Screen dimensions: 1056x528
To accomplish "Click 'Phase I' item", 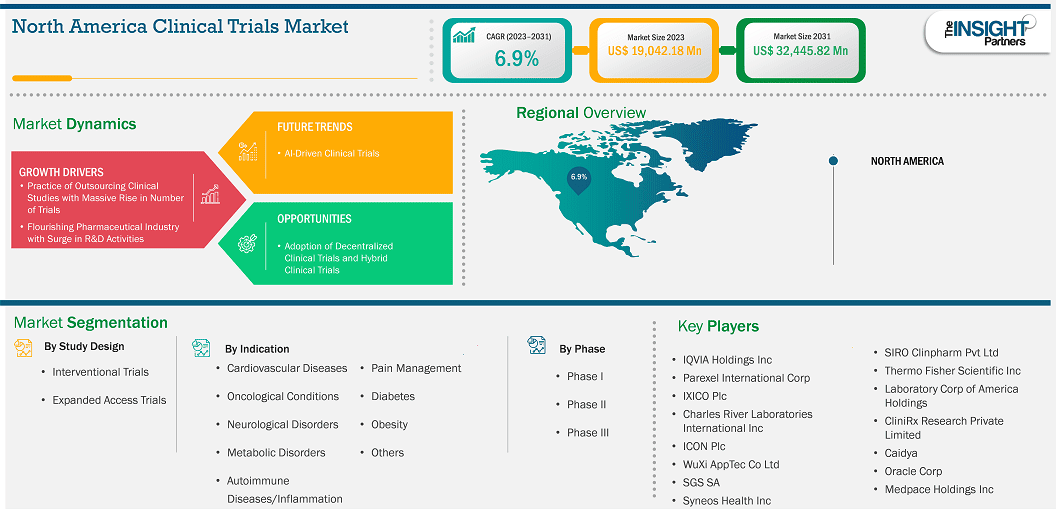I will [585, 376].
